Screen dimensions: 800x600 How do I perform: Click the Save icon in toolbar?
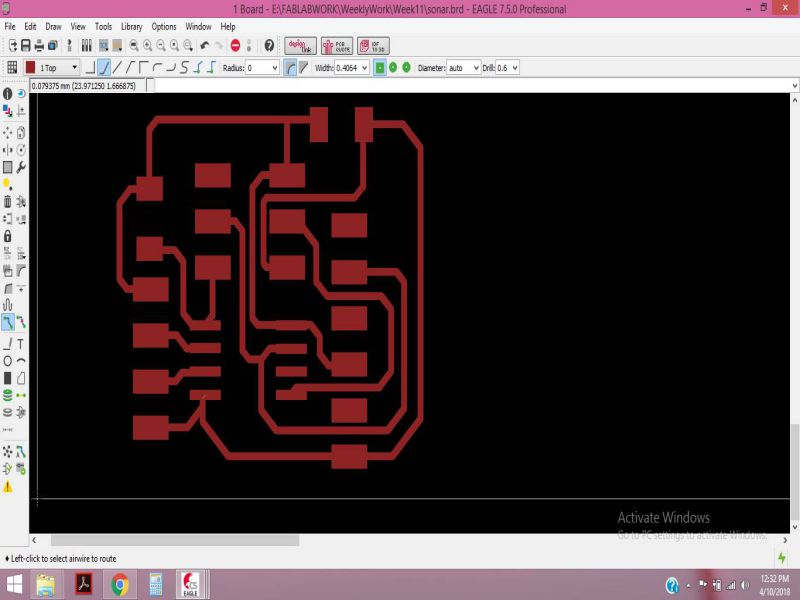pos(25,45)
